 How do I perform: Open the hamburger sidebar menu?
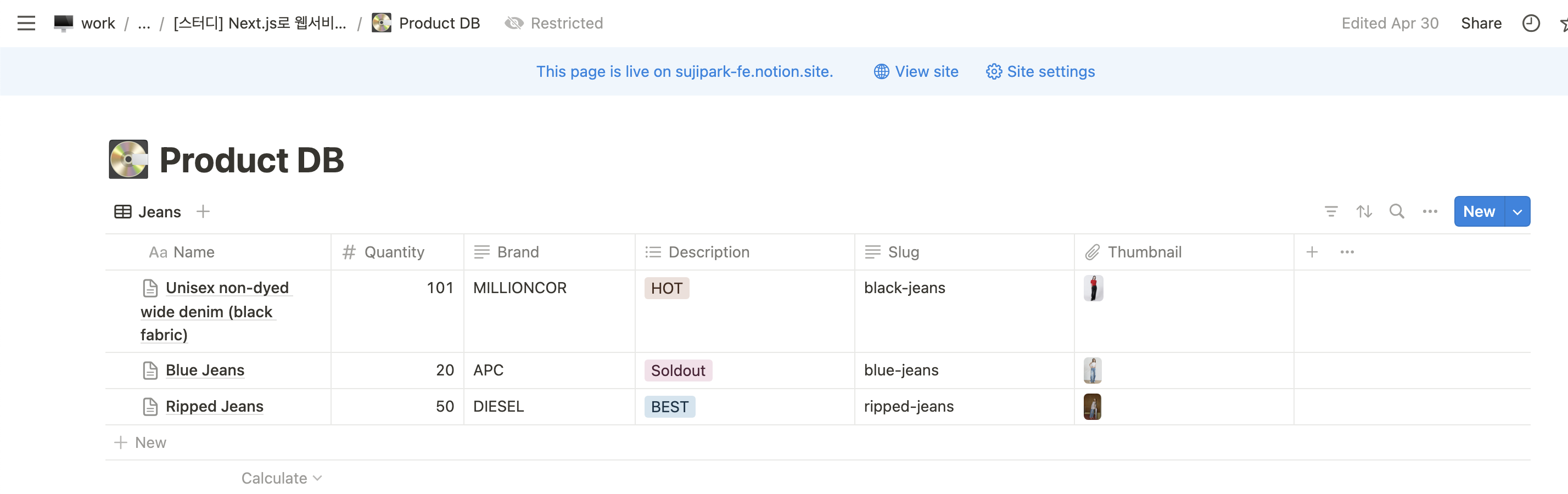coord(26,23)
